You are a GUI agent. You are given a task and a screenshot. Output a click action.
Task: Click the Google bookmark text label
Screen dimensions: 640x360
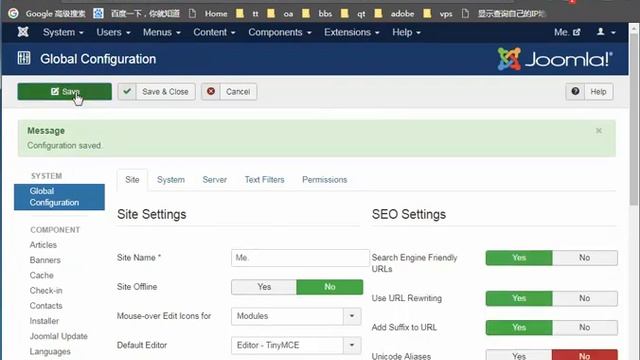coord(56,13)
